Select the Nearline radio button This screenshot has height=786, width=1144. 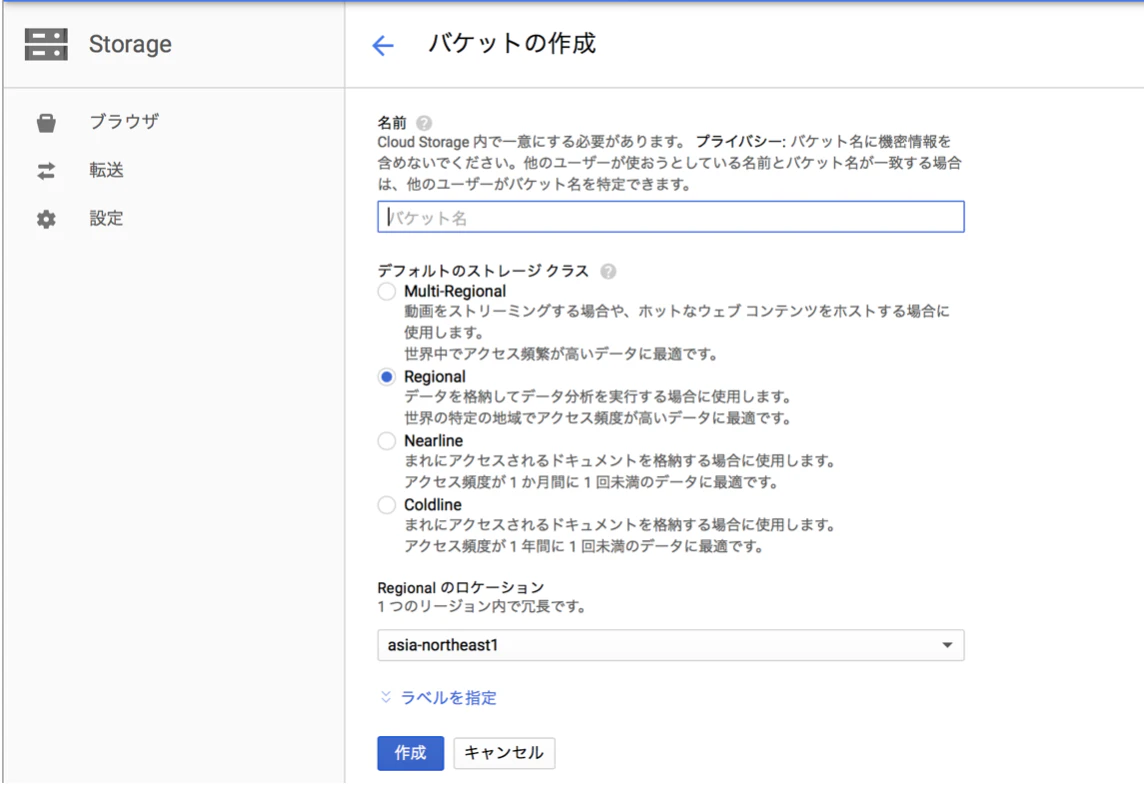pyautogui.click(x=387, y=441)
